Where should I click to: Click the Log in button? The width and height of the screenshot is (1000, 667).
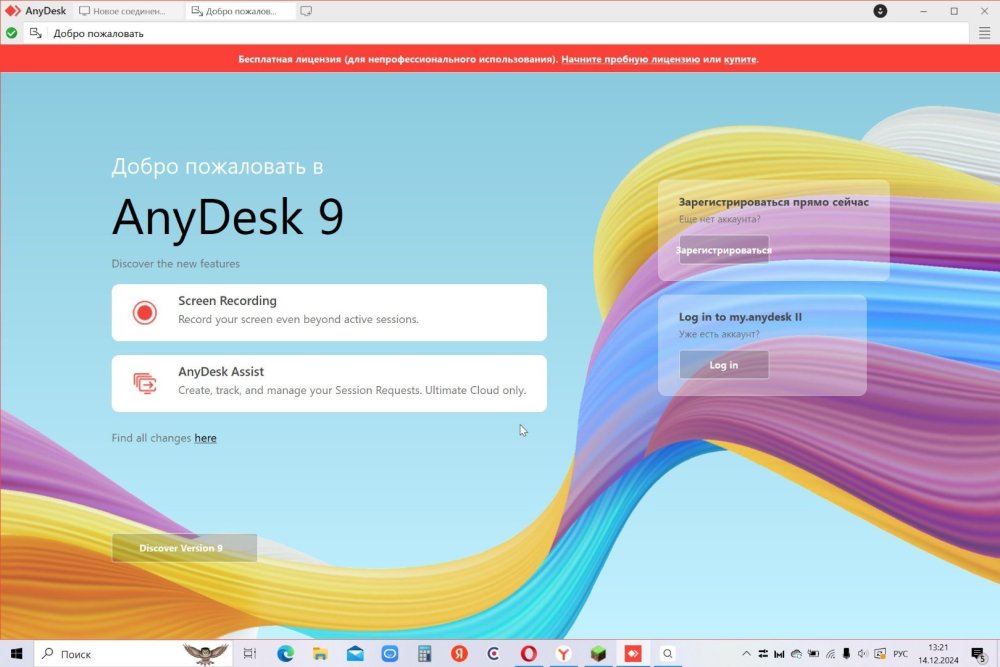724,365
